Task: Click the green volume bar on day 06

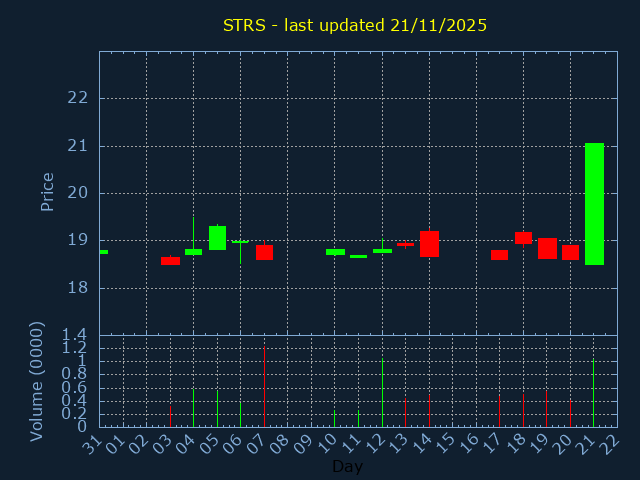Action: [240, 414]
